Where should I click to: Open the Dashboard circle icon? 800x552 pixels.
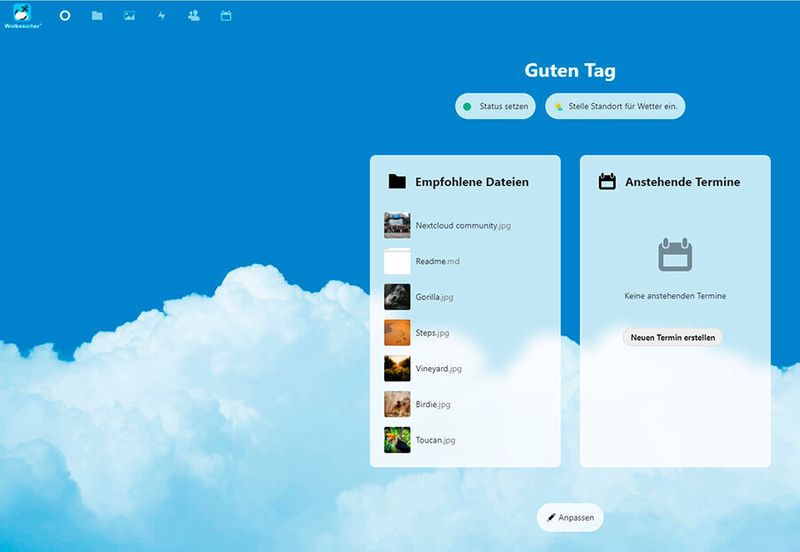(65, 16)
